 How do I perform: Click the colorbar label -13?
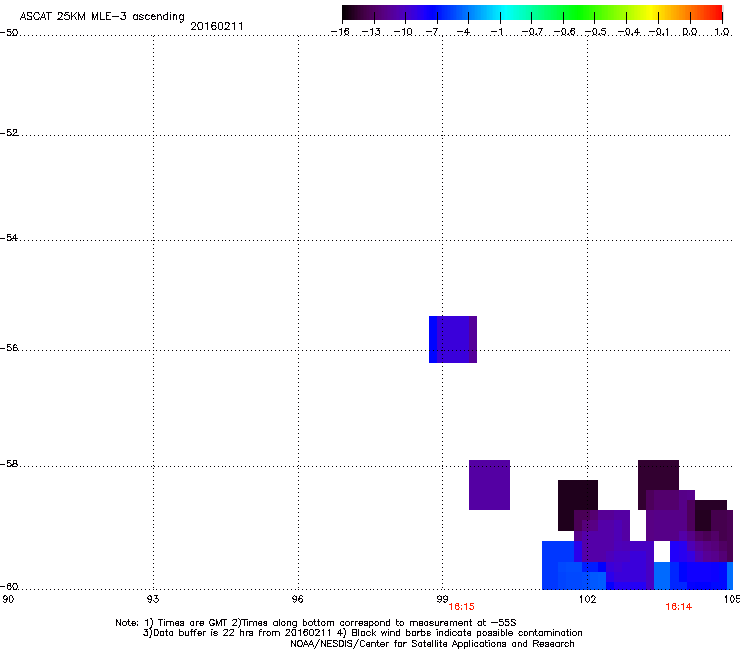(x=371, y=32)
